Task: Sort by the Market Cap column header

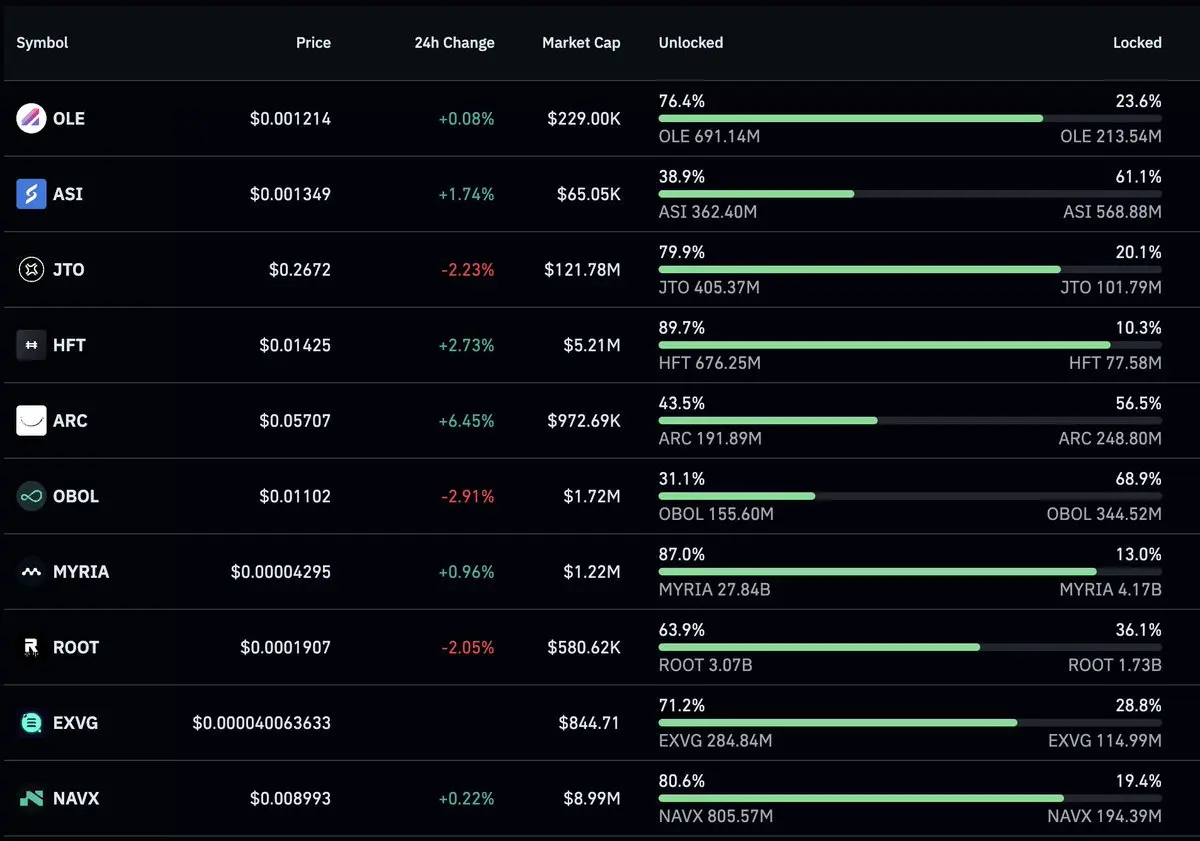Action: (x=581, y=43)
